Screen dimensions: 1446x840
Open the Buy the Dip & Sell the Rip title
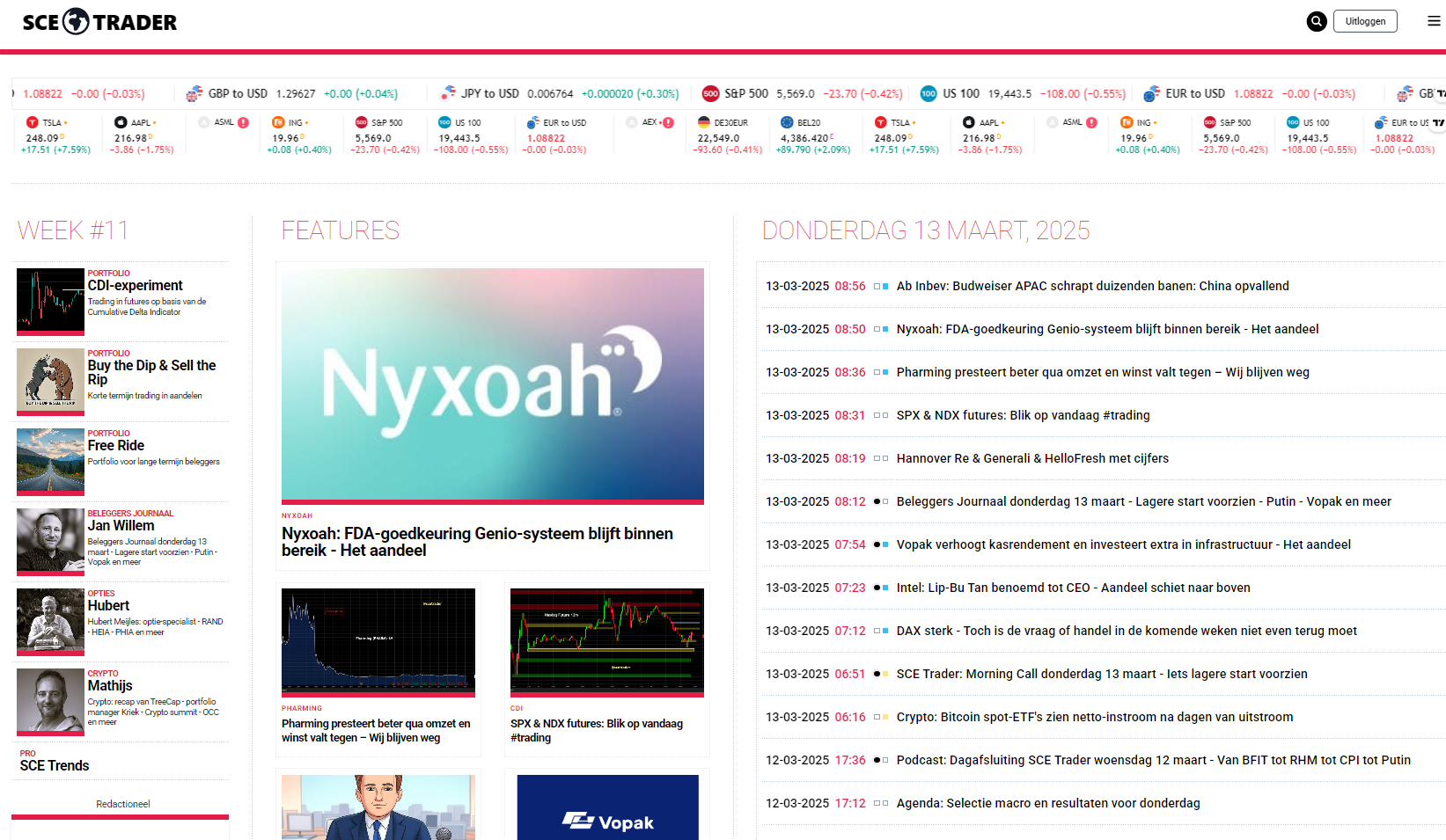click(x=151, y=372)
